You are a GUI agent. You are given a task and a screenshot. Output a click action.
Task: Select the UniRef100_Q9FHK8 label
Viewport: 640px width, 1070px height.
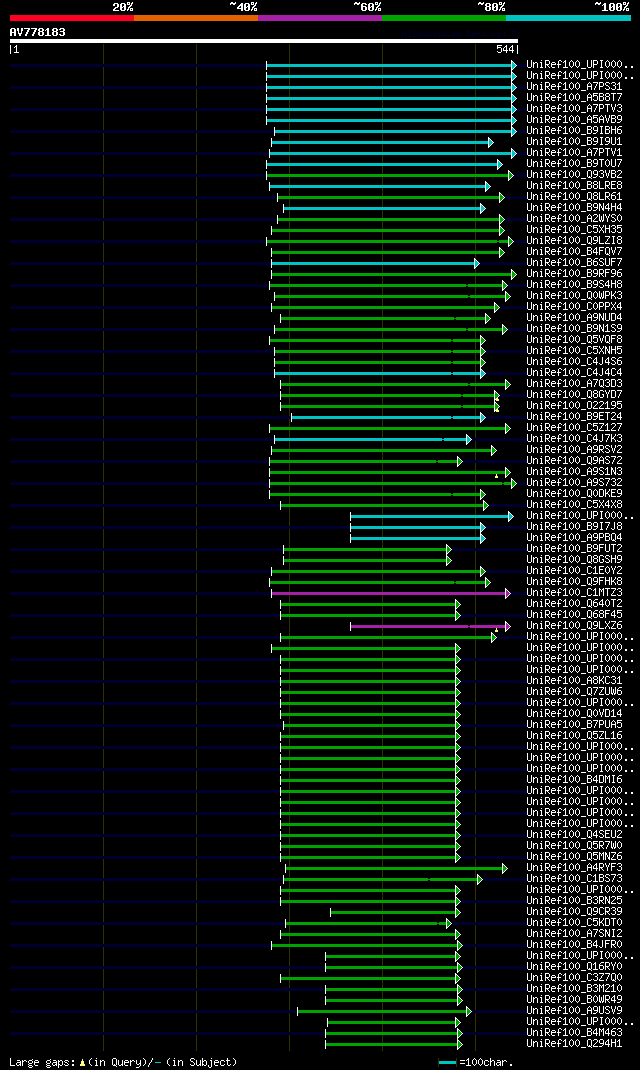(x=574, y=581)
